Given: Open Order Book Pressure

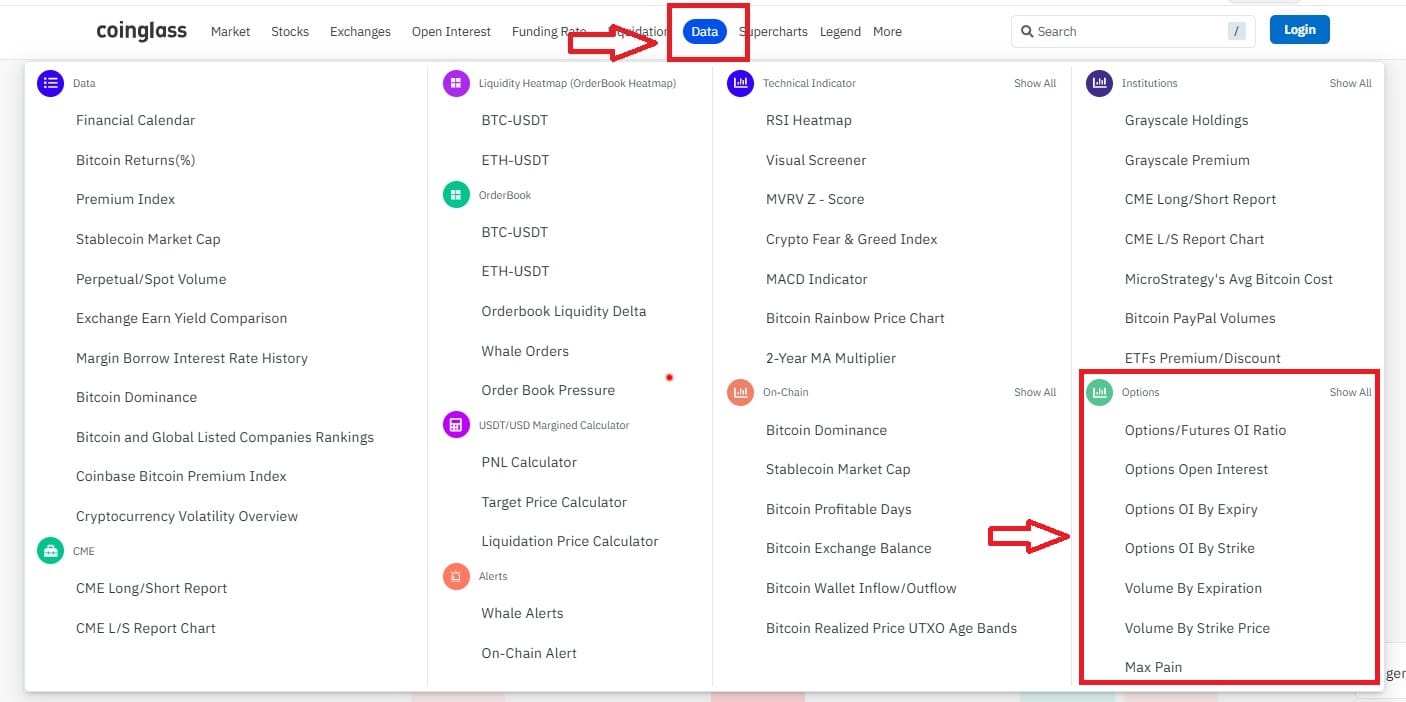Looking at the screenshot, I should (548, 390).
